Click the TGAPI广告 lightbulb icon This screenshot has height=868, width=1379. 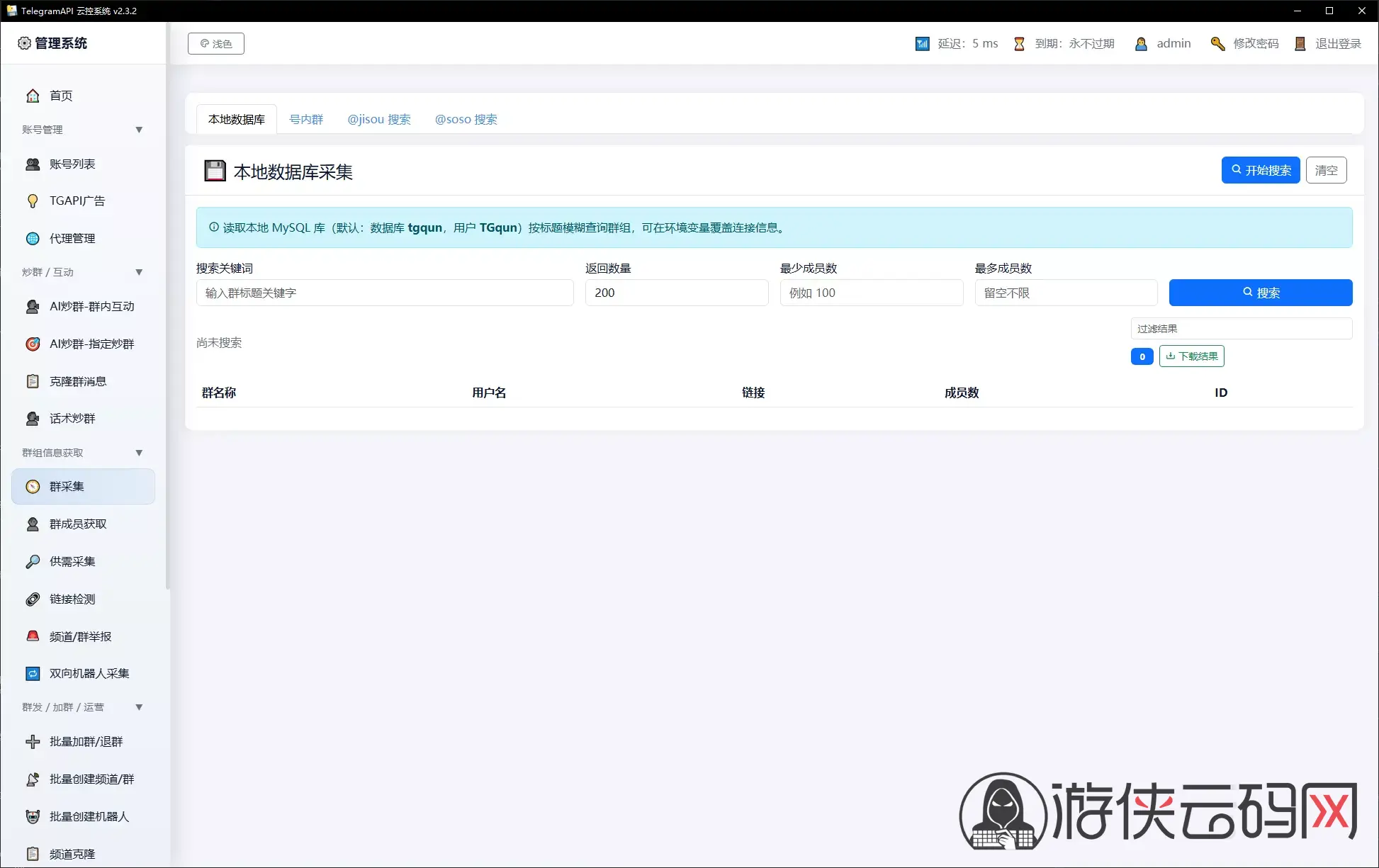tap(33, 201)
